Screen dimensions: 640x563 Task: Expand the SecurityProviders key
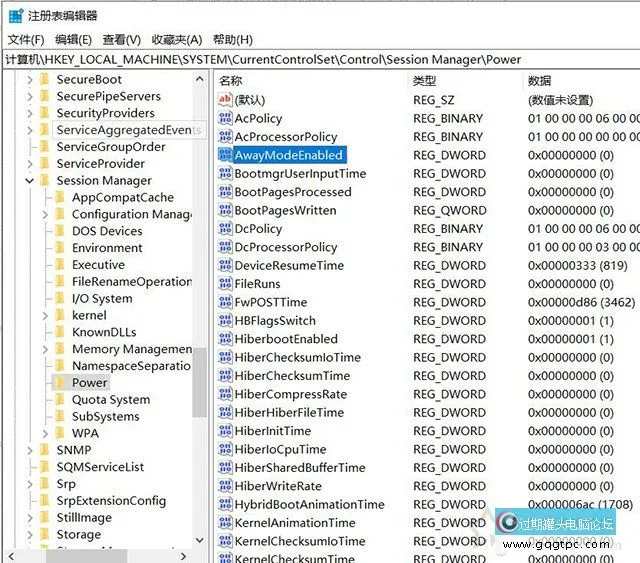coord(30,113)
